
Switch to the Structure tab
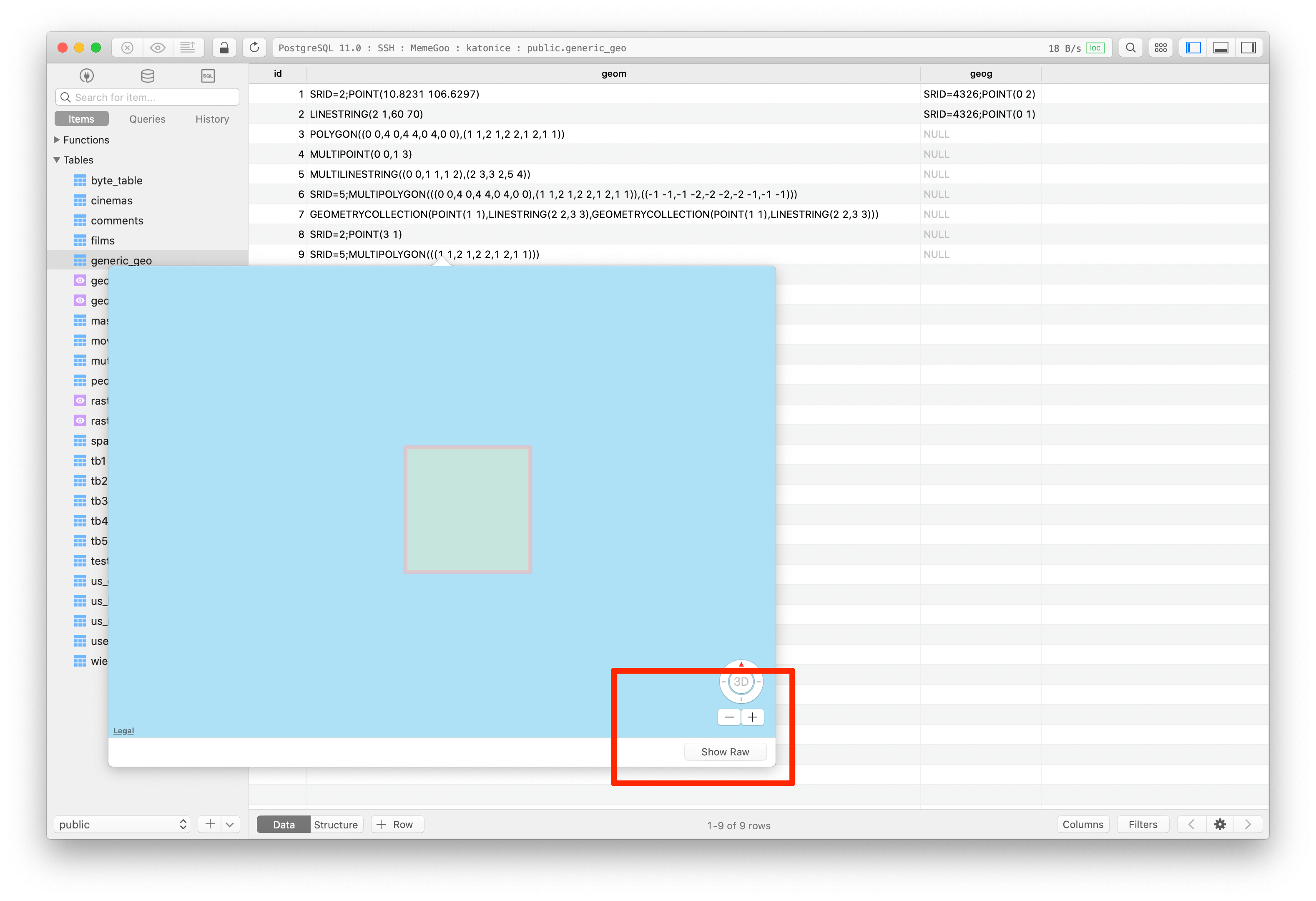pyautogui.click(x=336, y=824)
